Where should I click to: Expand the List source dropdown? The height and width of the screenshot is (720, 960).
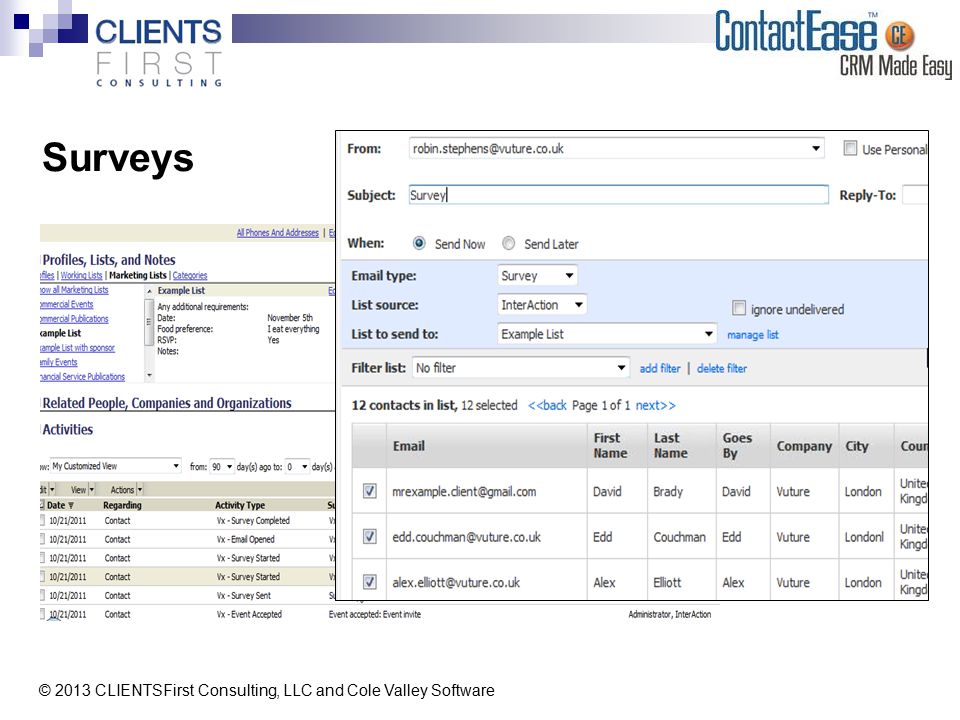[542, 305]
